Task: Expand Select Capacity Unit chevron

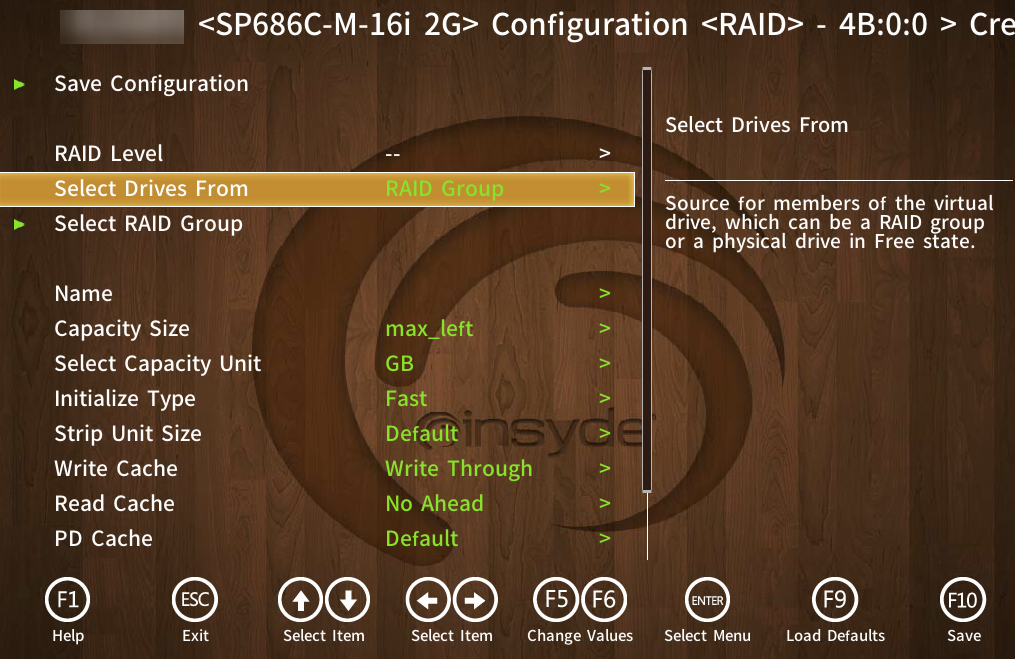Action: click(605, 363)
